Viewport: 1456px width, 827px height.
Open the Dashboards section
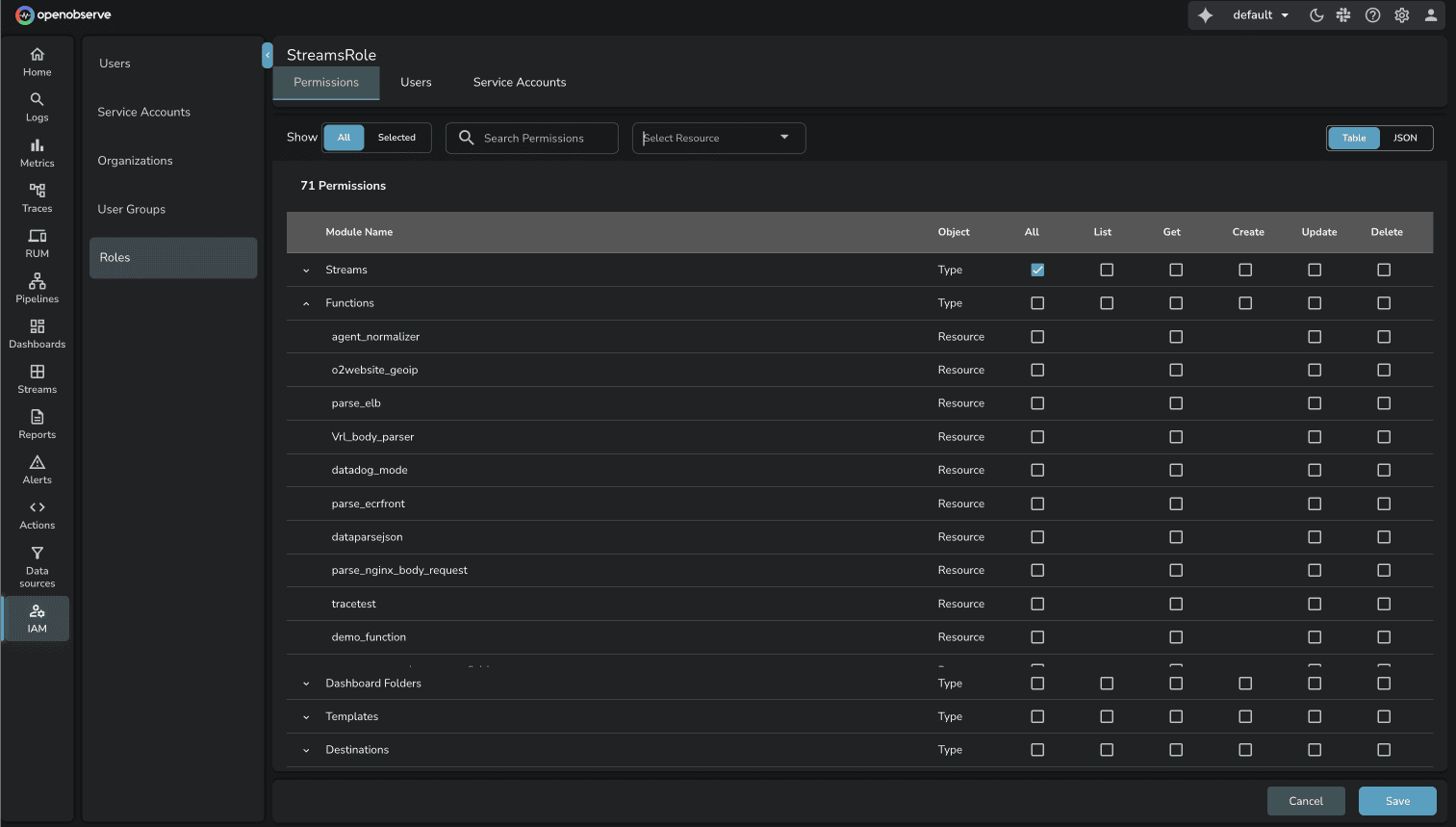pos(37,332)
